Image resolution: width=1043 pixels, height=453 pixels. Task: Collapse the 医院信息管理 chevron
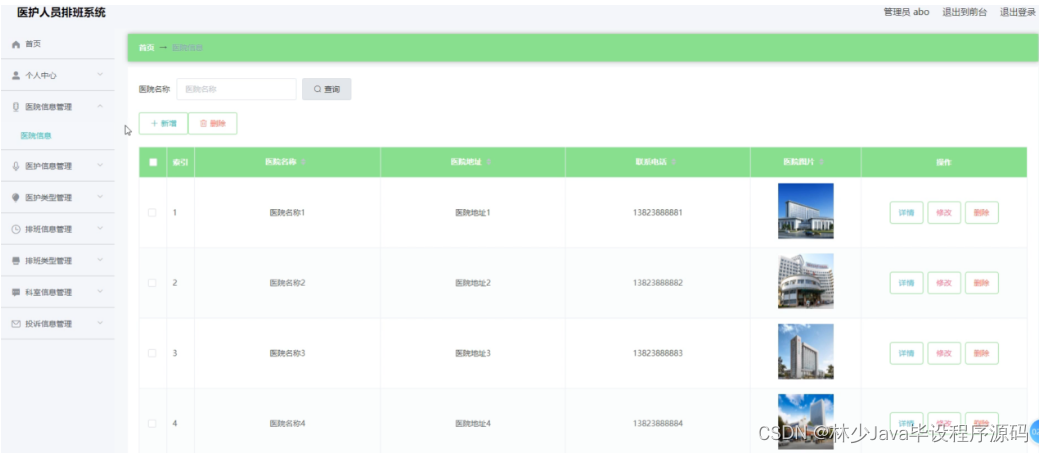pyautogui.click(x=100, y=106)
